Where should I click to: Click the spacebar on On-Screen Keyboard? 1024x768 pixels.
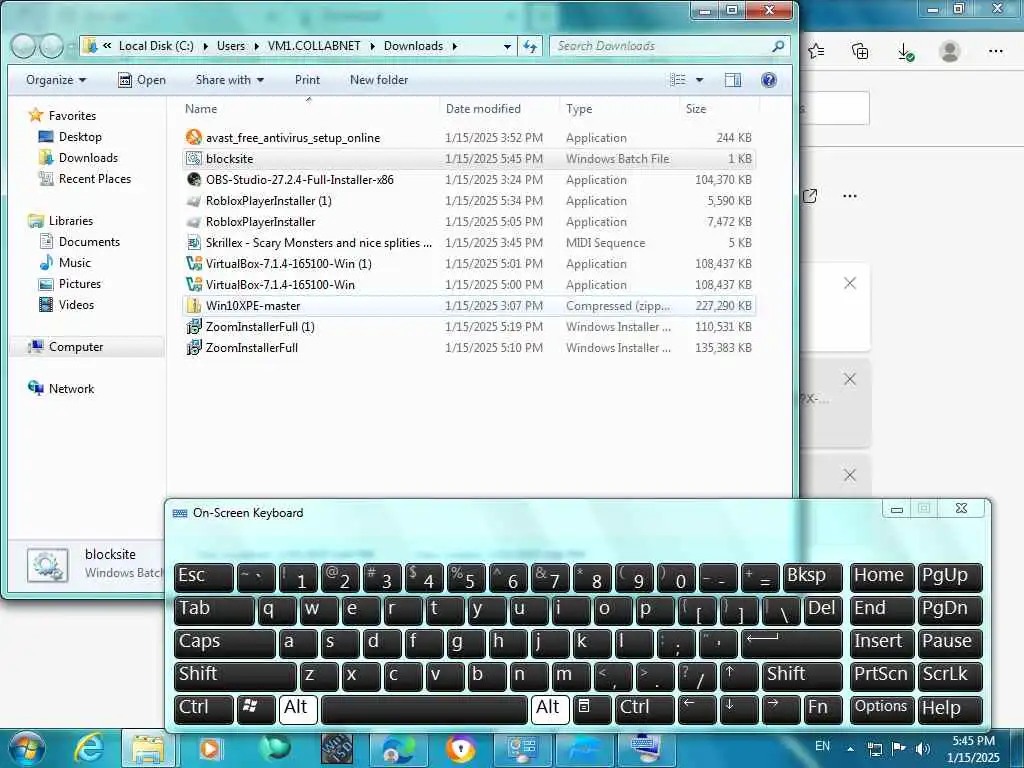(x=424, y=708)
